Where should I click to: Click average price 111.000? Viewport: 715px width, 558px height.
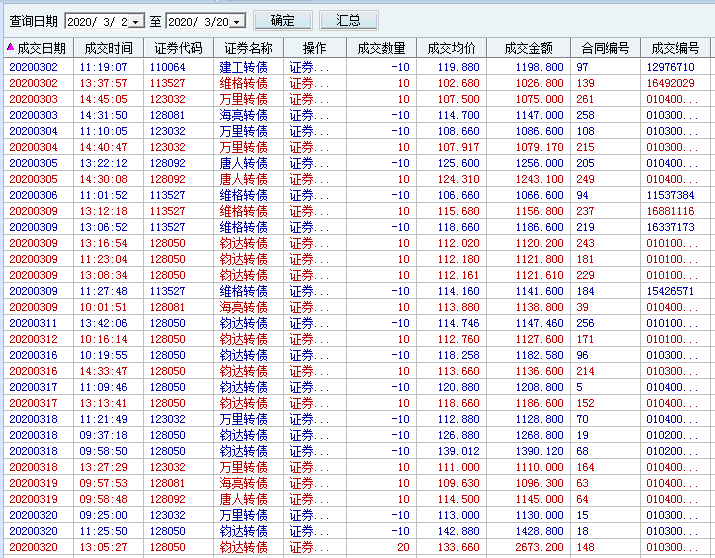(458, 467)
